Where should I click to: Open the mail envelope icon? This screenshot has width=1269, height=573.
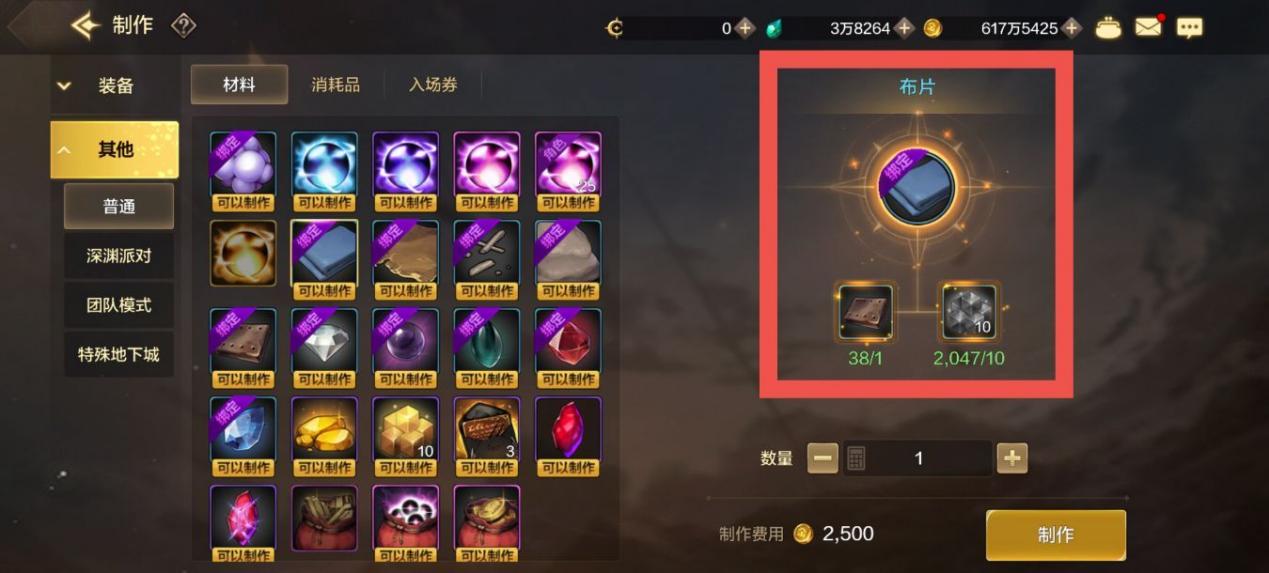coord(1148,27)
